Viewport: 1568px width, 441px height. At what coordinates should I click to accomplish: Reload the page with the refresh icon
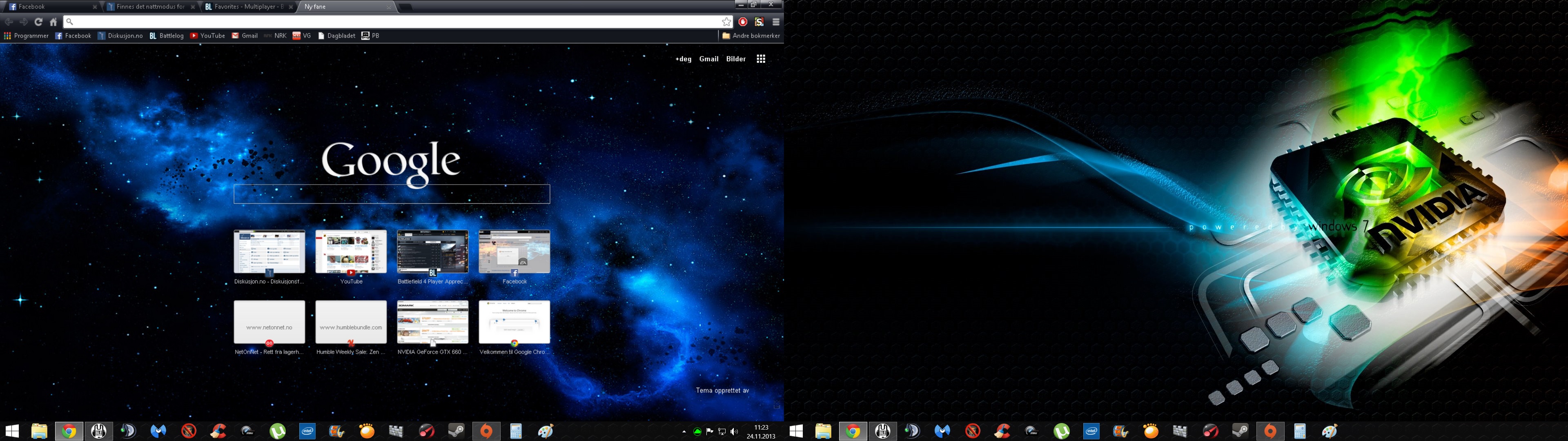pos(38,22)
